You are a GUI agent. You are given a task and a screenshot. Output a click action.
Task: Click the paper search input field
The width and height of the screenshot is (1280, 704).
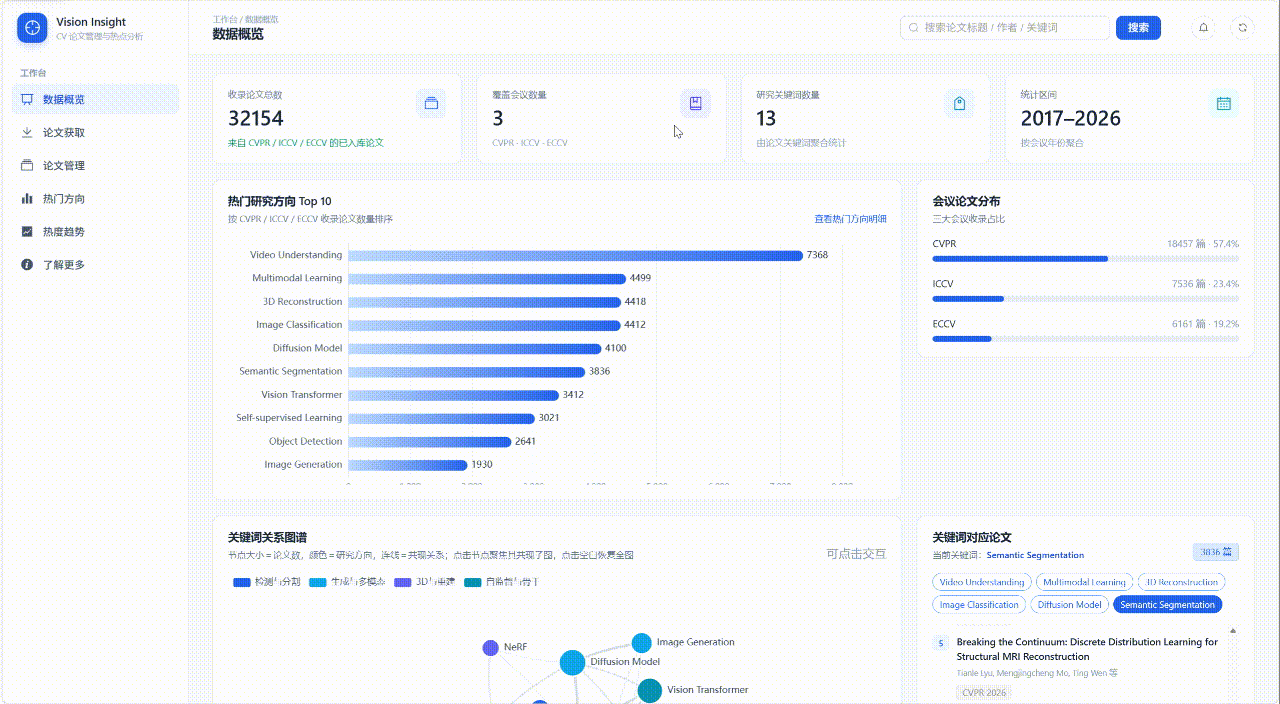click(x=1004, y=28)
